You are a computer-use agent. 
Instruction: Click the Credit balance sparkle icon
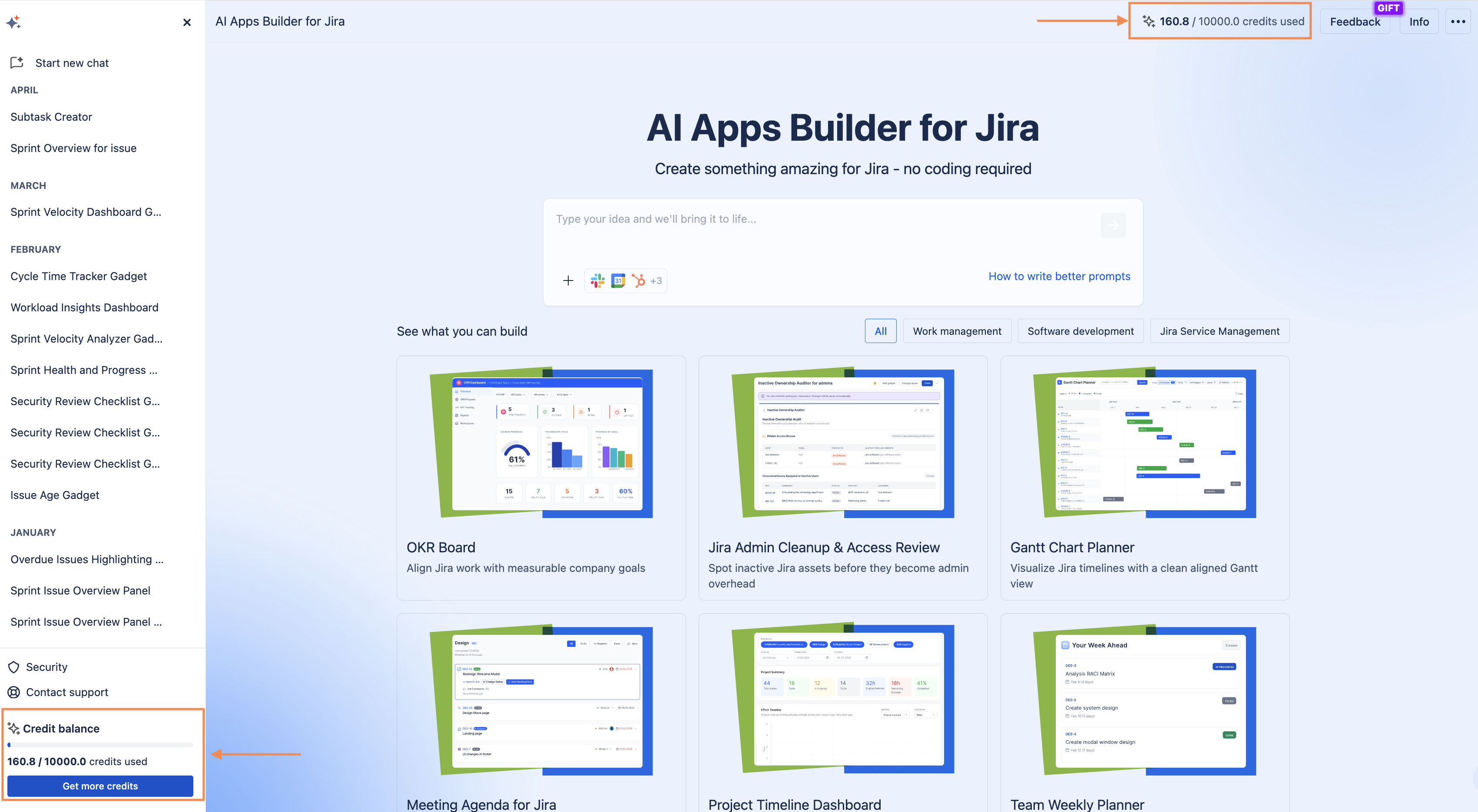click(14, 728)
